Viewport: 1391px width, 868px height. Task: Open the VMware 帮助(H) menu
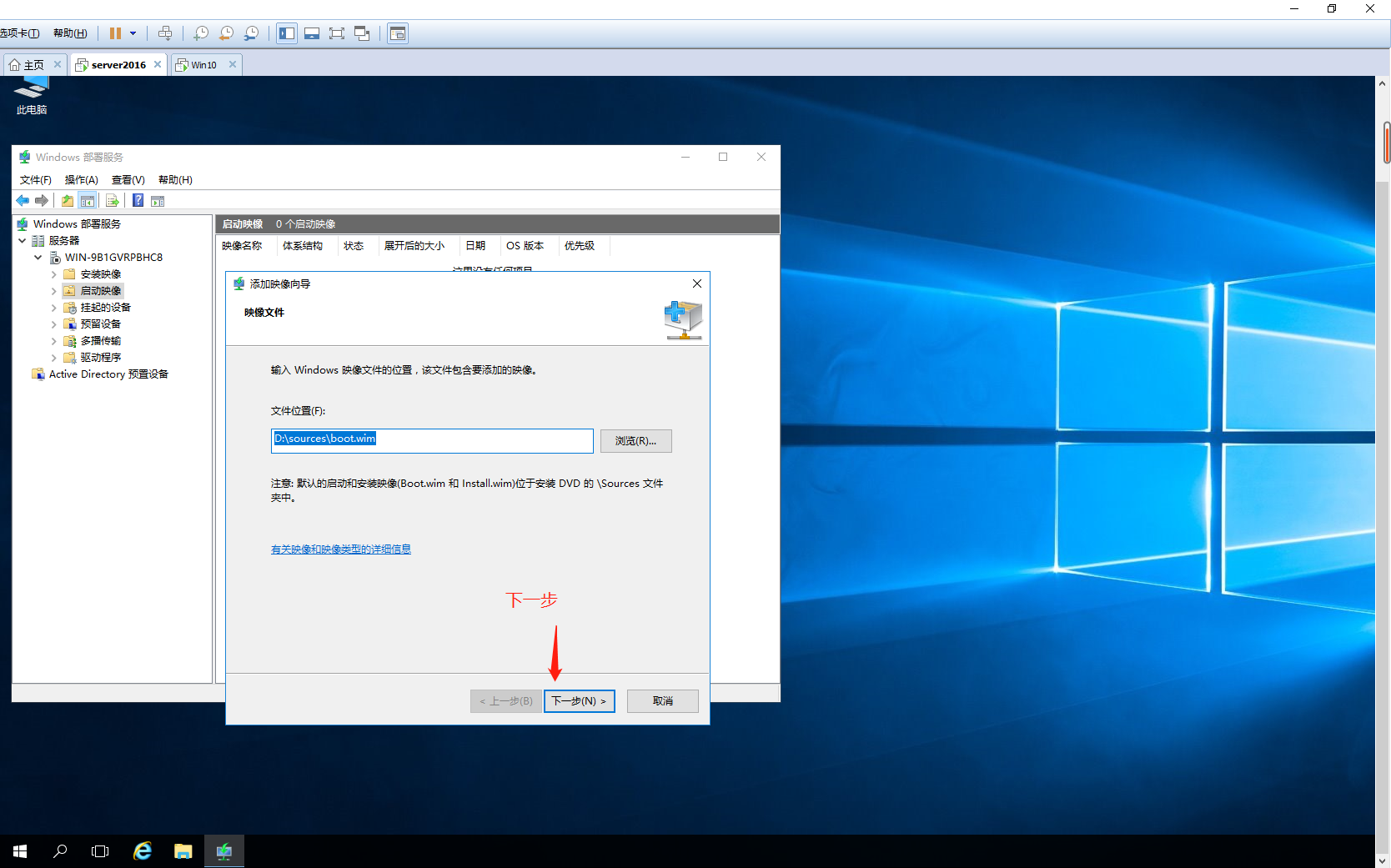point(70,33)
